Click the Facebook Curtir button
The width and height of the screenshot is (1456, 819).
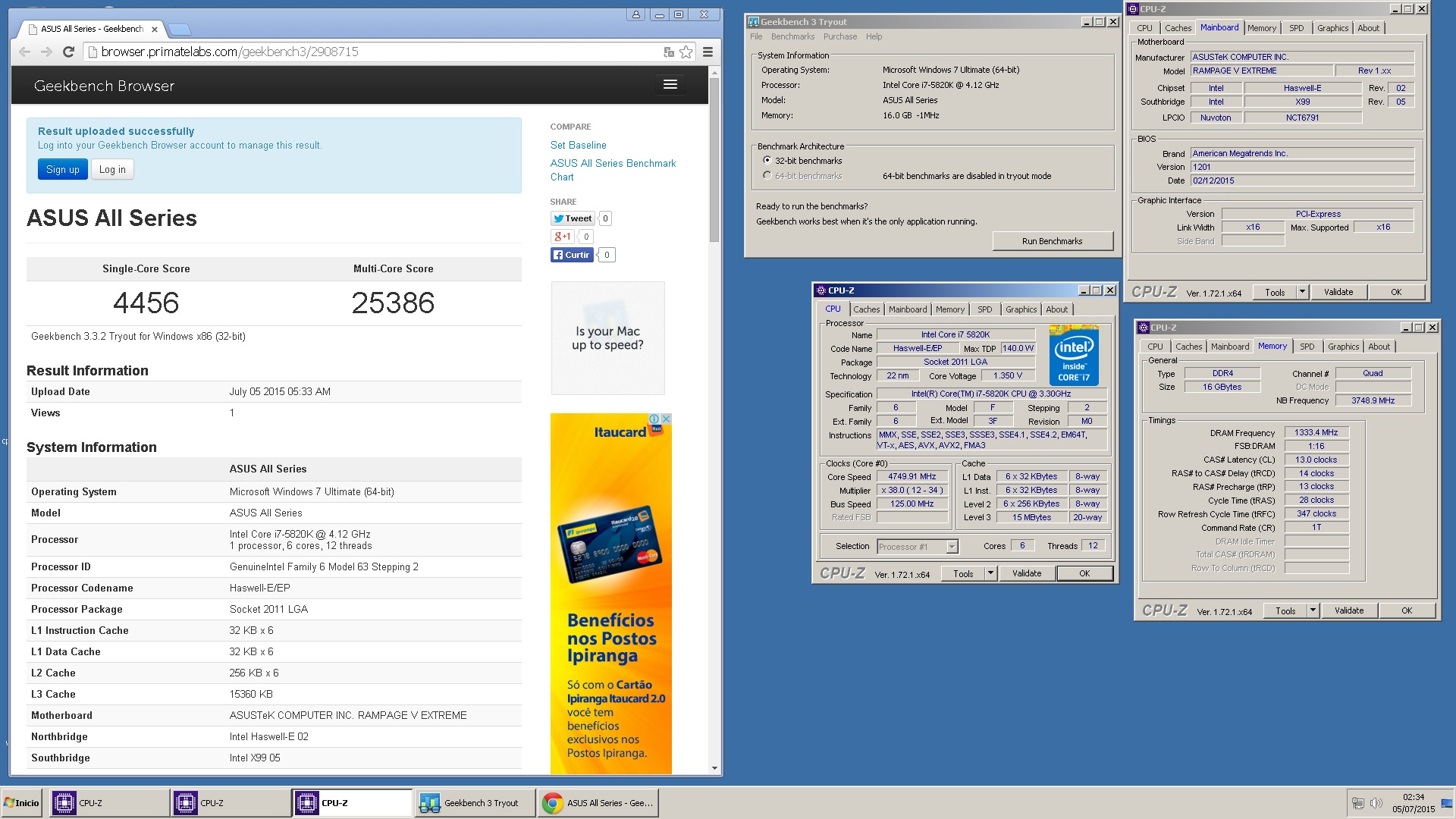(572, 255)
